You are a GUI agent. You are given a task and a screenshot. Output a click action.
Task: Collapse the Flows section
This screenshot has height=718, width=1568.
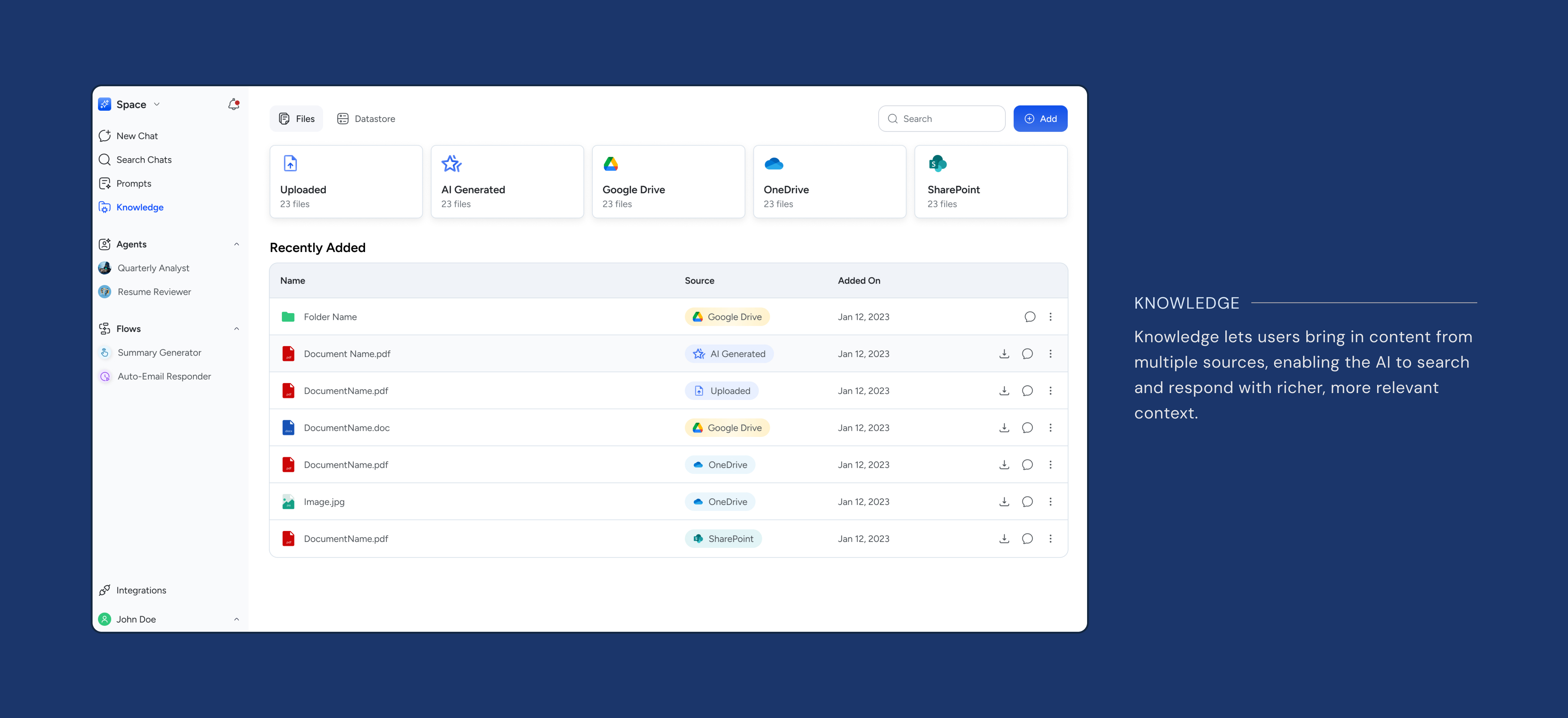click(237, 328)
